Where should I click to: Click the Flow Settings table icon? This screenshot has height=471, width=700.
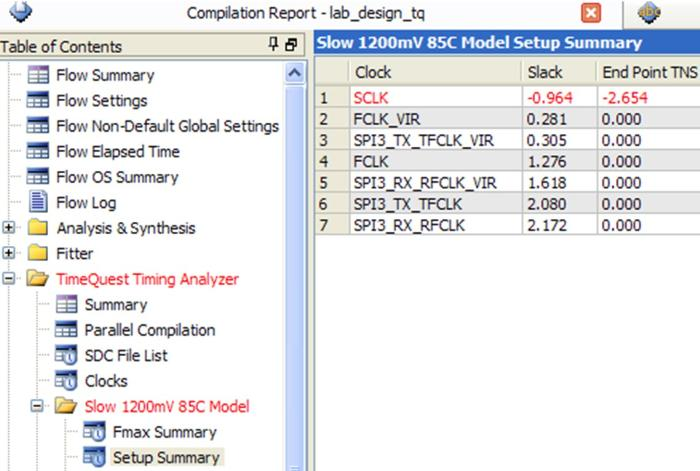[38, 100]
